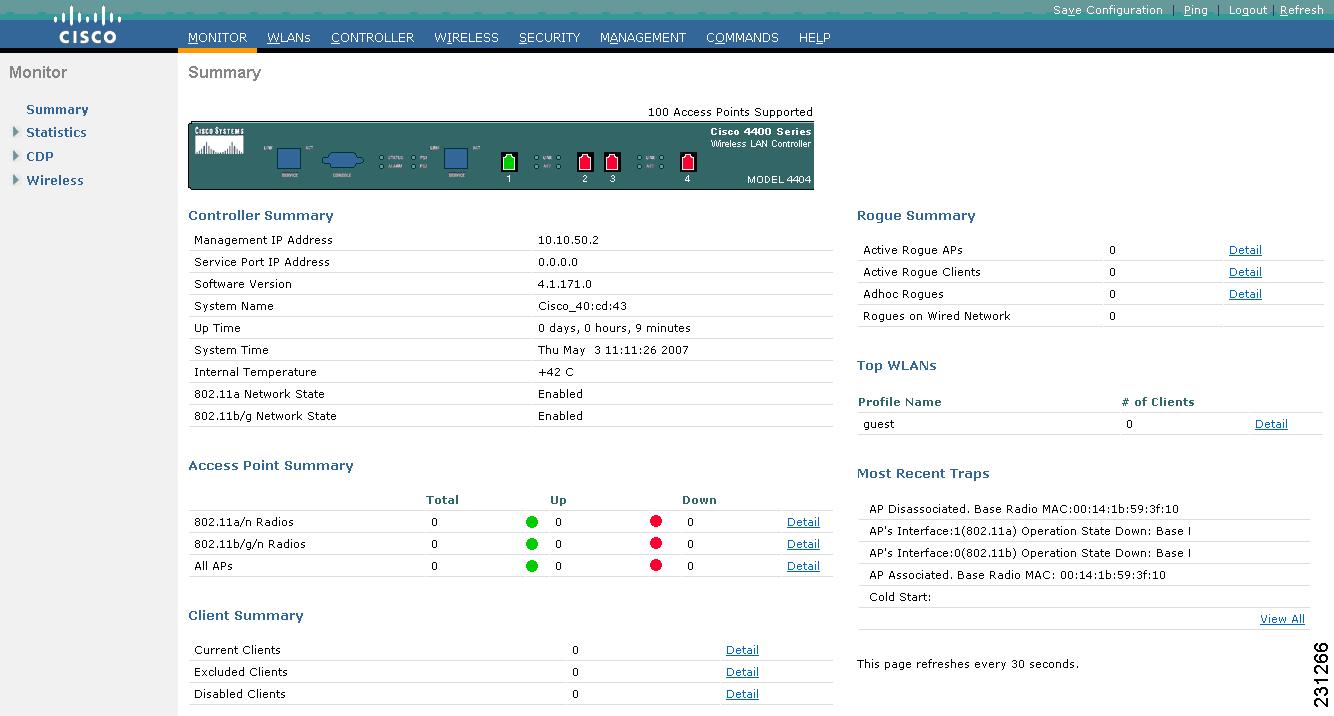Open the HELP menu
This screenshot has width=1334, height=716.
815,38
